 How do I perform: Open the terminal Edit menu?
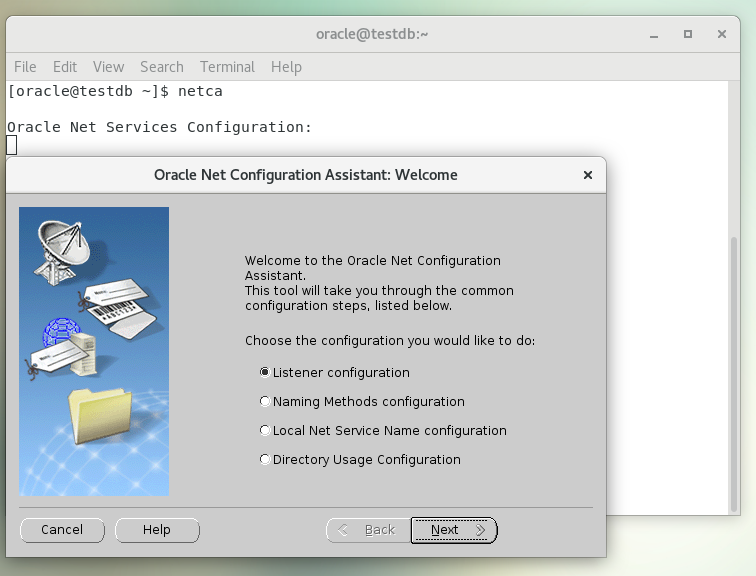click(x=65, y=67)
